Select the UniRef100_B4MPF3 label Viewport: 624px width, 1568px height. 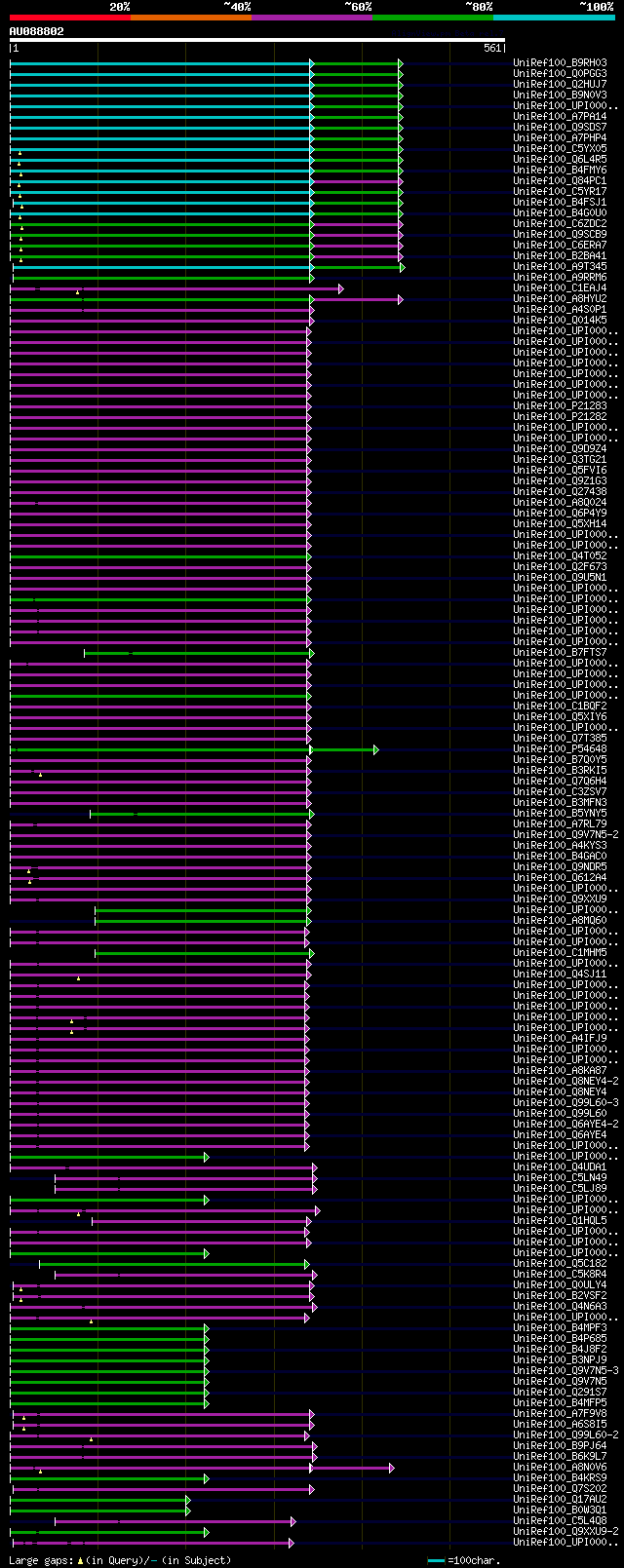[x=561, y=1327]
